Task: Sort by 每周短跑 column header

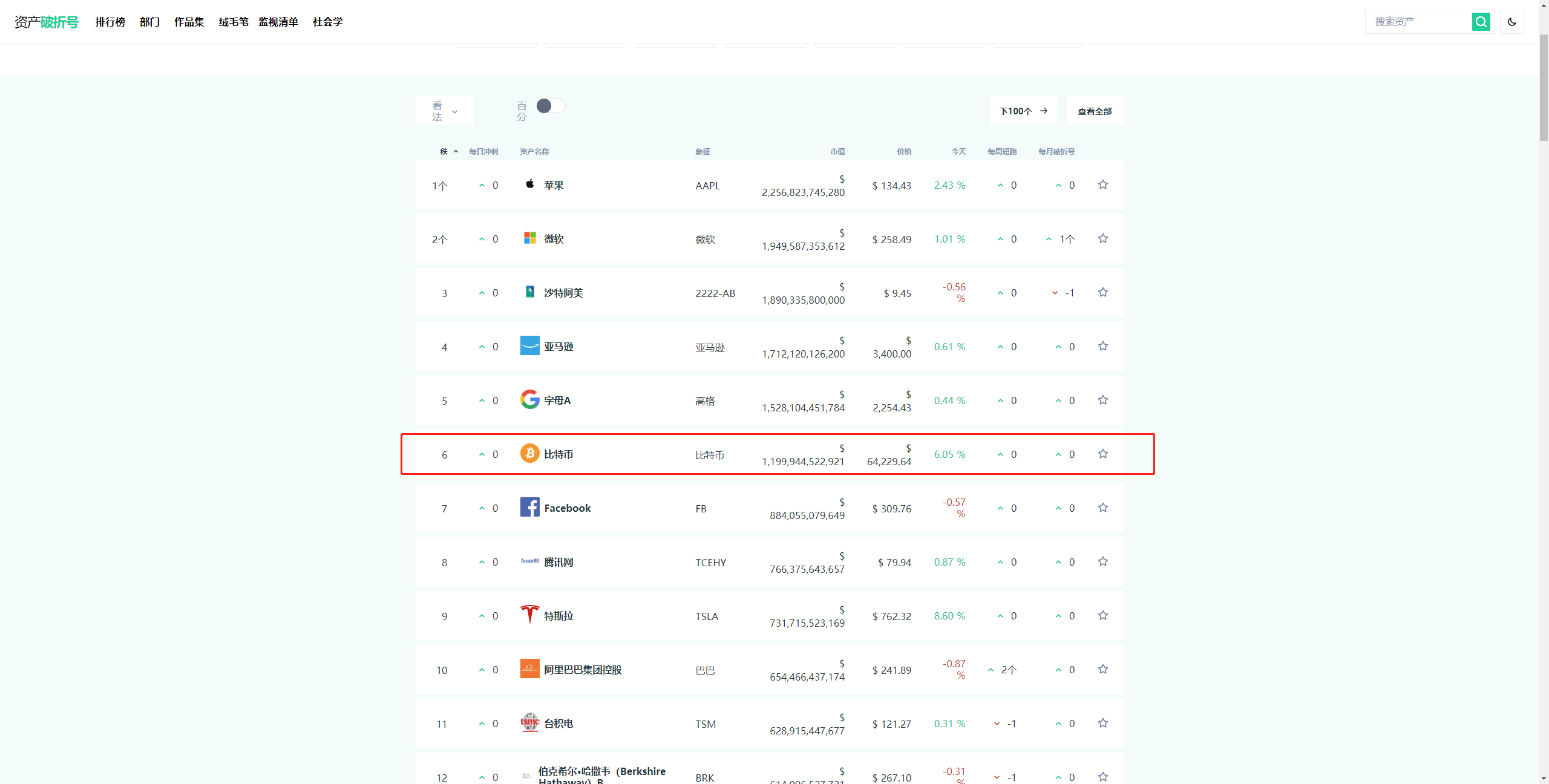Action: coord(1002,152)
